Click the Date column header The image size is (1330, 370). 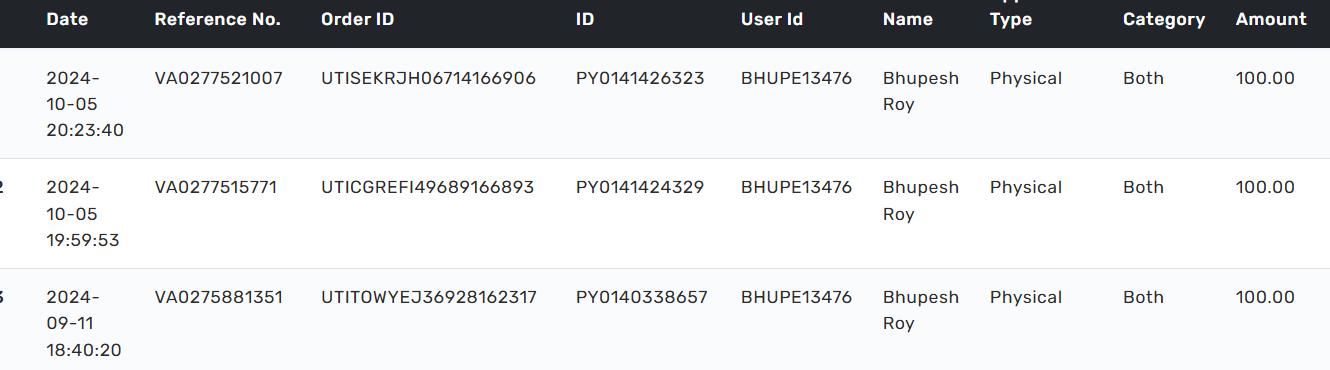coord(67,19)
